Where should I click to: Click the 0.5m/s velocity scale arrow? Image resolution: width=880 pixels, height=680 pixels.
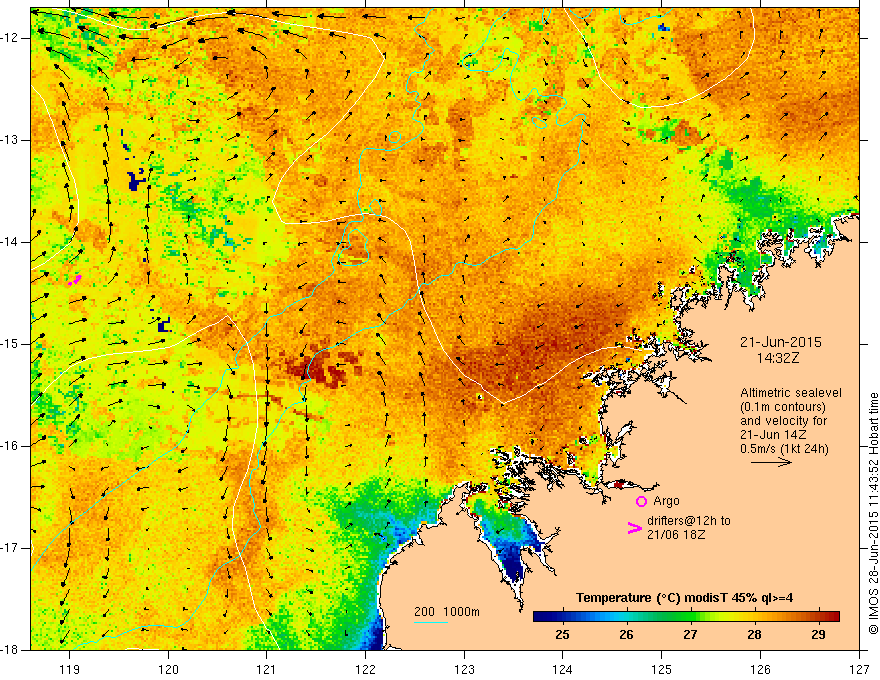tap(771, 462)
